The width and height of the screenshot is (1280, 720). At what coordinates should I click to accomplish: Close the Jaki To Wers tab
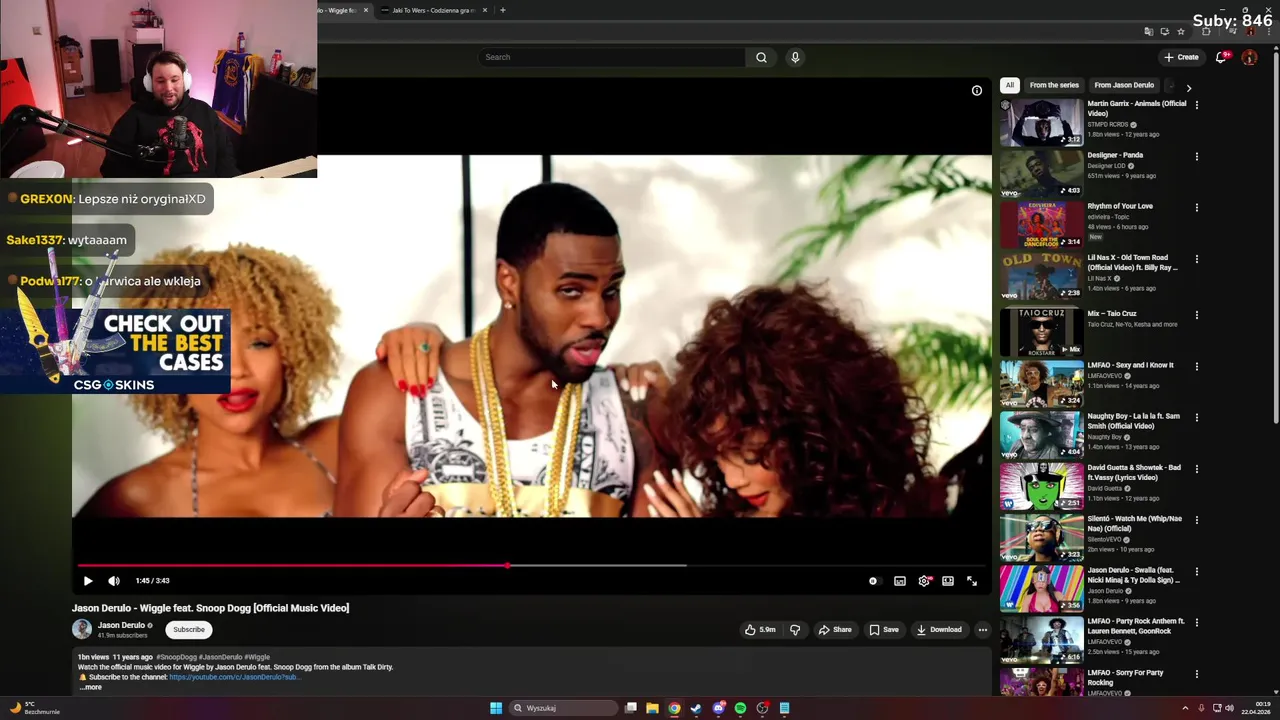(485, 10)
